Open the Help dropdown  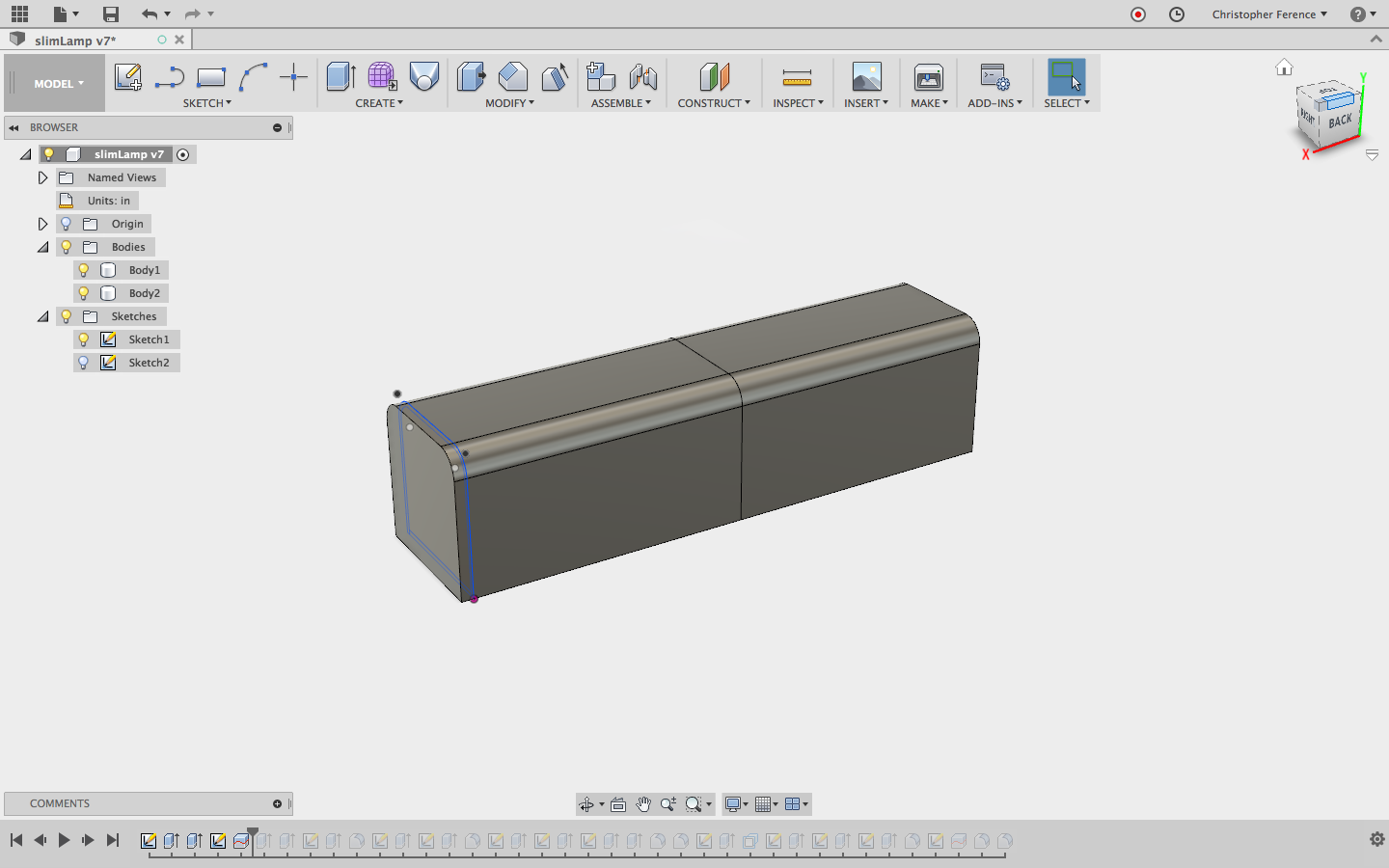click(x=1363, y=14)
